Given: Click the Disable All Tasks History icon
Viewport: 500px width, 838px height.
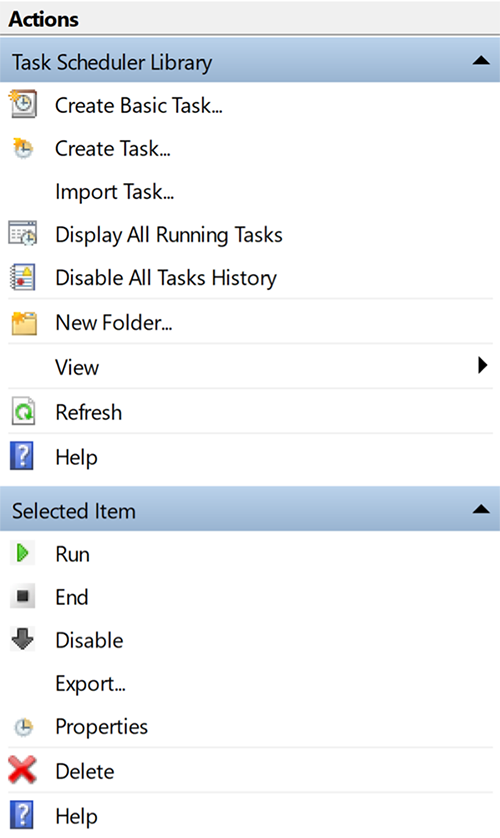Looking at the screenshot, I should [x=22, y=277].
